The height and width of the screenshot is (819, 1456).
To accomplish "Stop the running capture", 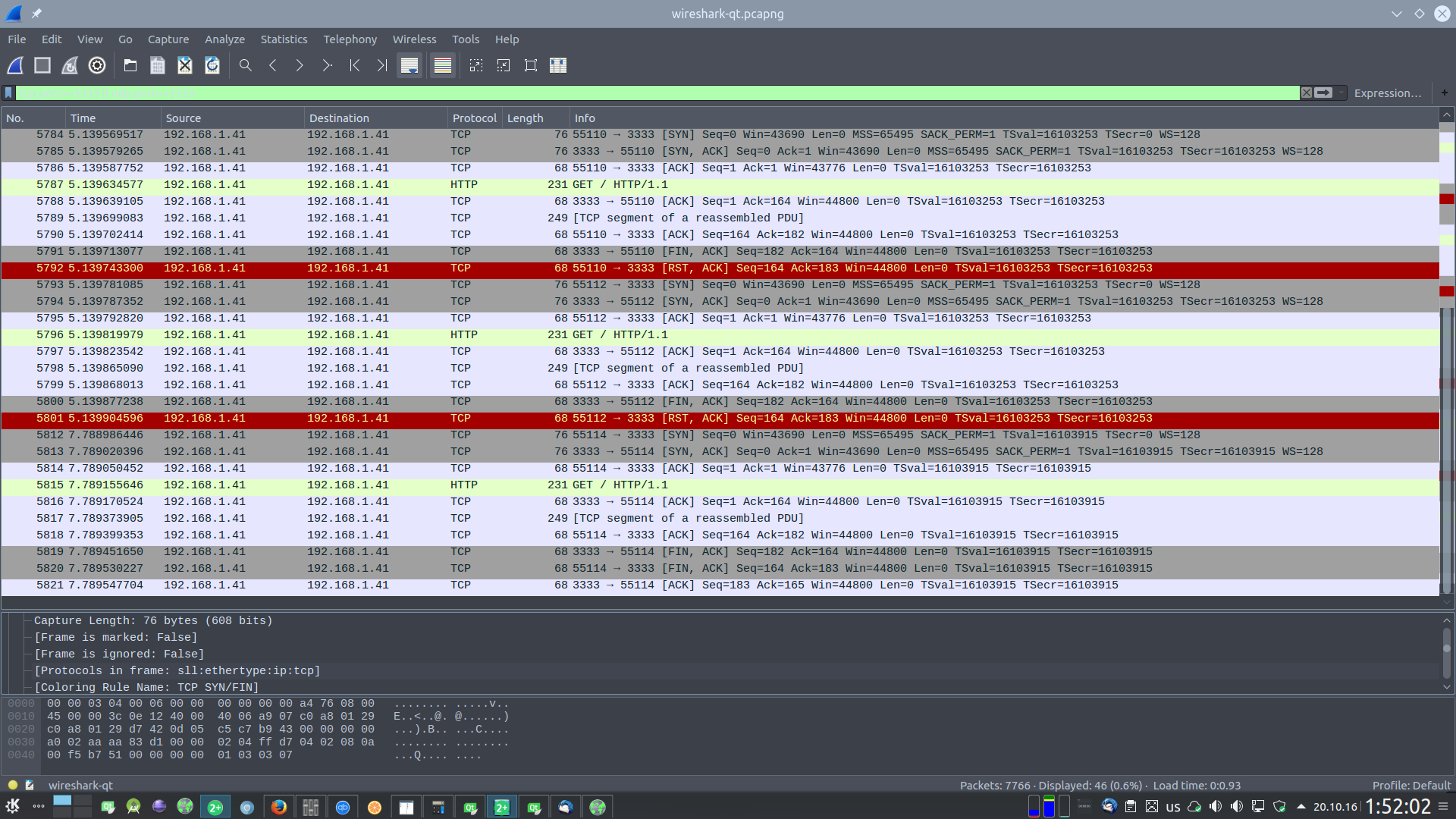I will [42, 66].
